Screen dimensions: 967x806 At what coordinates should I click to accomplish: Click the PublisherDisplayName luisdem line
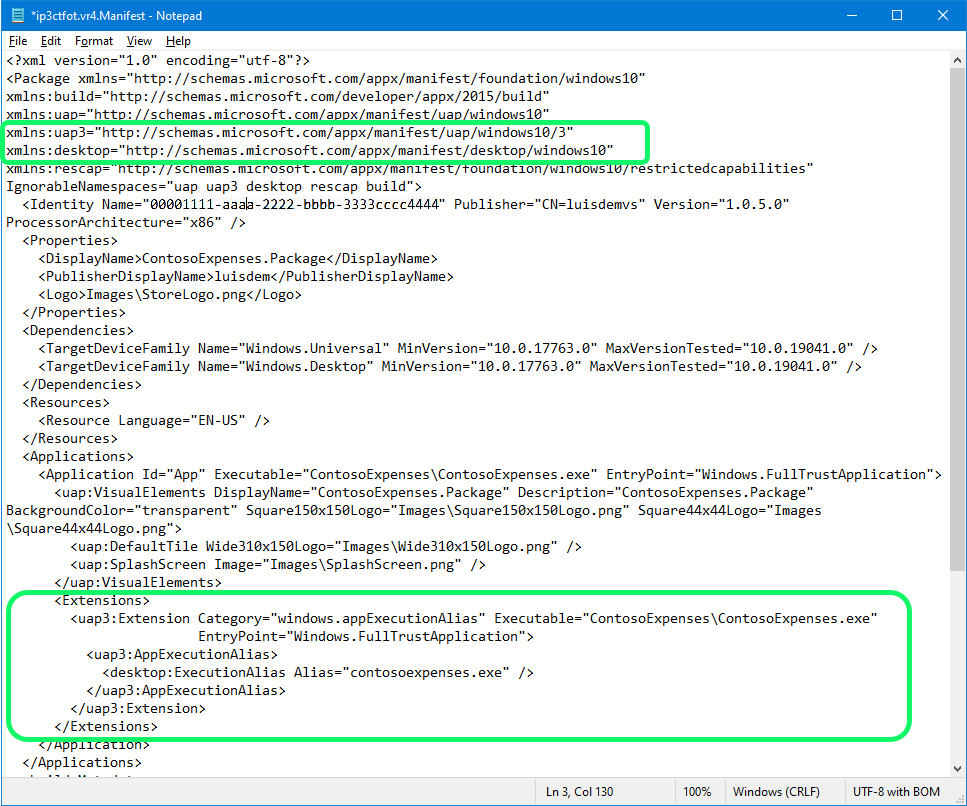pos(246,276)
